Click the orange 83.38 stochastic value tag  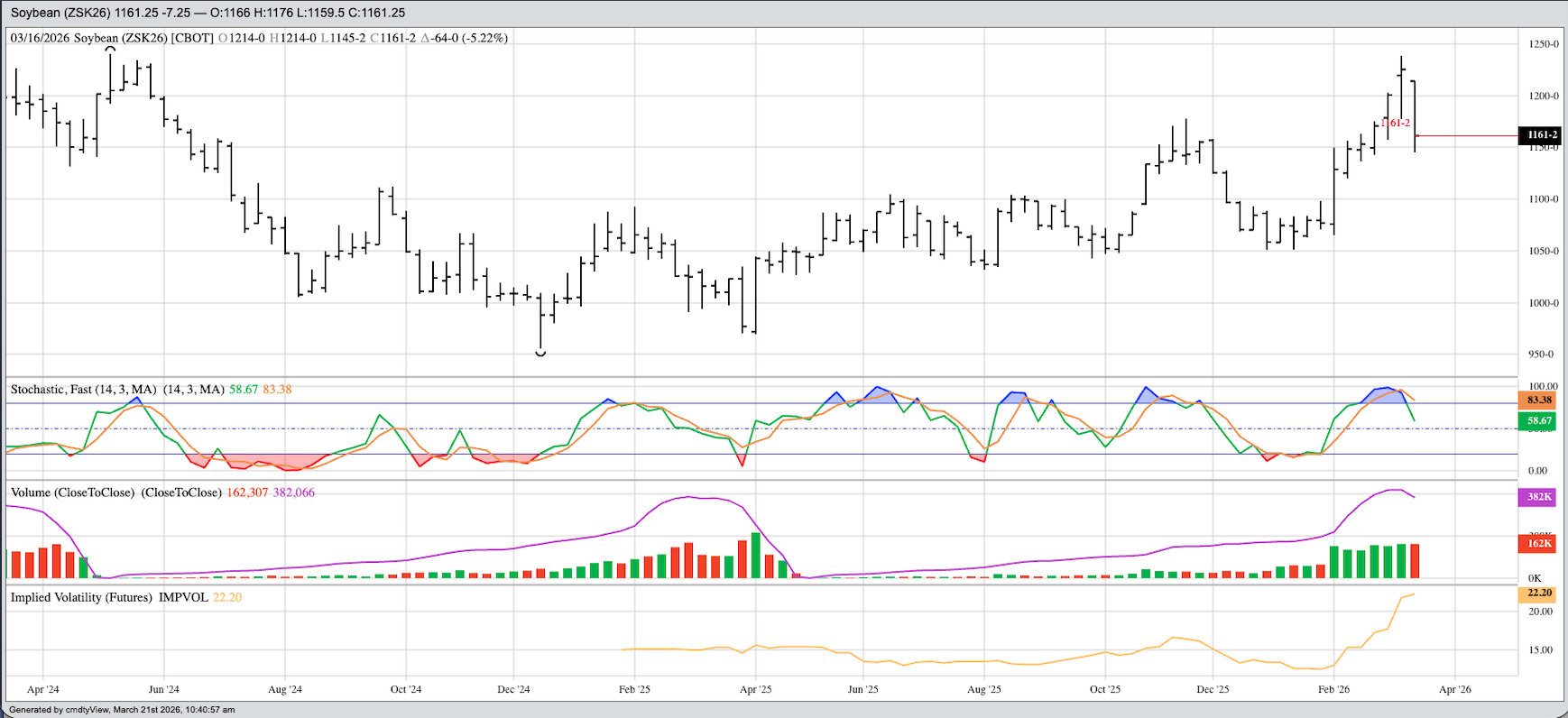tap(1538, 400)
